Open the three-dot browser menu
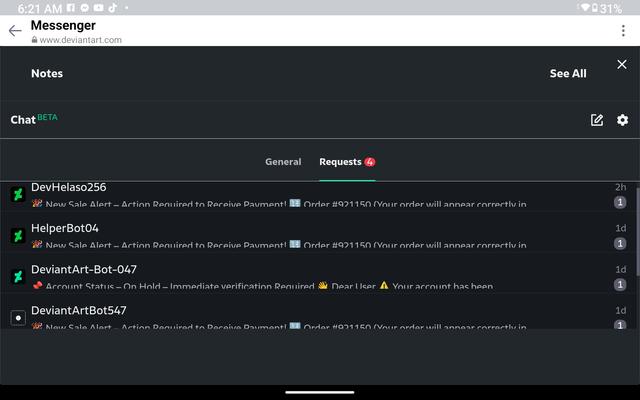The width and height of the screenshot is (640, 400). point(623,31)
